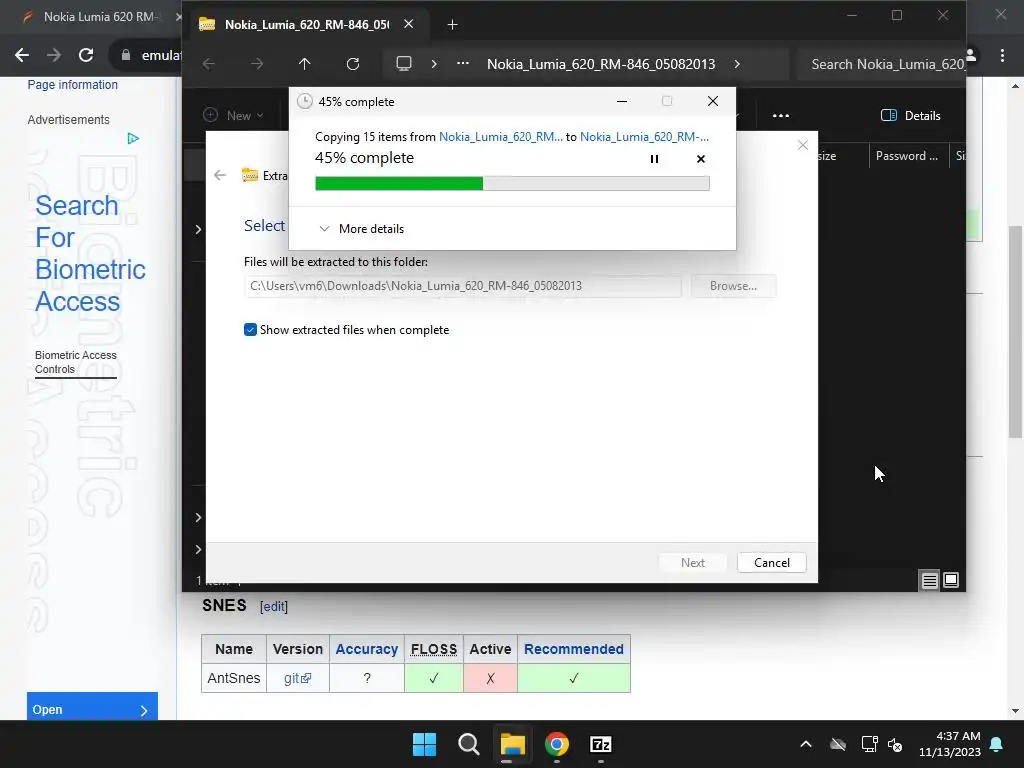Screen dimensions: 1024x768
Task: Click the SNES section edit link
Action: pyautogui.click(x=274, y=607)
